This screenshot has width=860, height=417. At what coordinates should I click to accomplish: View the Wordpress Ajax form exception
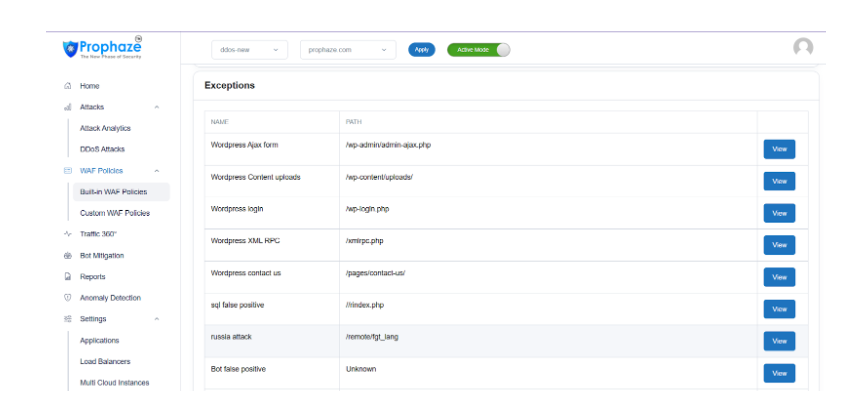click(x=779, y=149)
